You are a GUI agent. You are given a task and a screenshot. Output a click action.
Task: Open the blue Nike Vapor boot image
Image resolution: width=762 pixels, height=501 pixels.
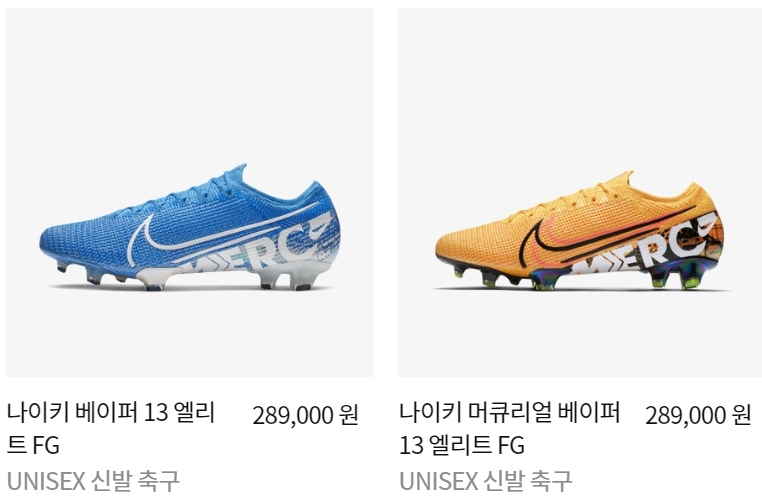[x=190, y=192]
